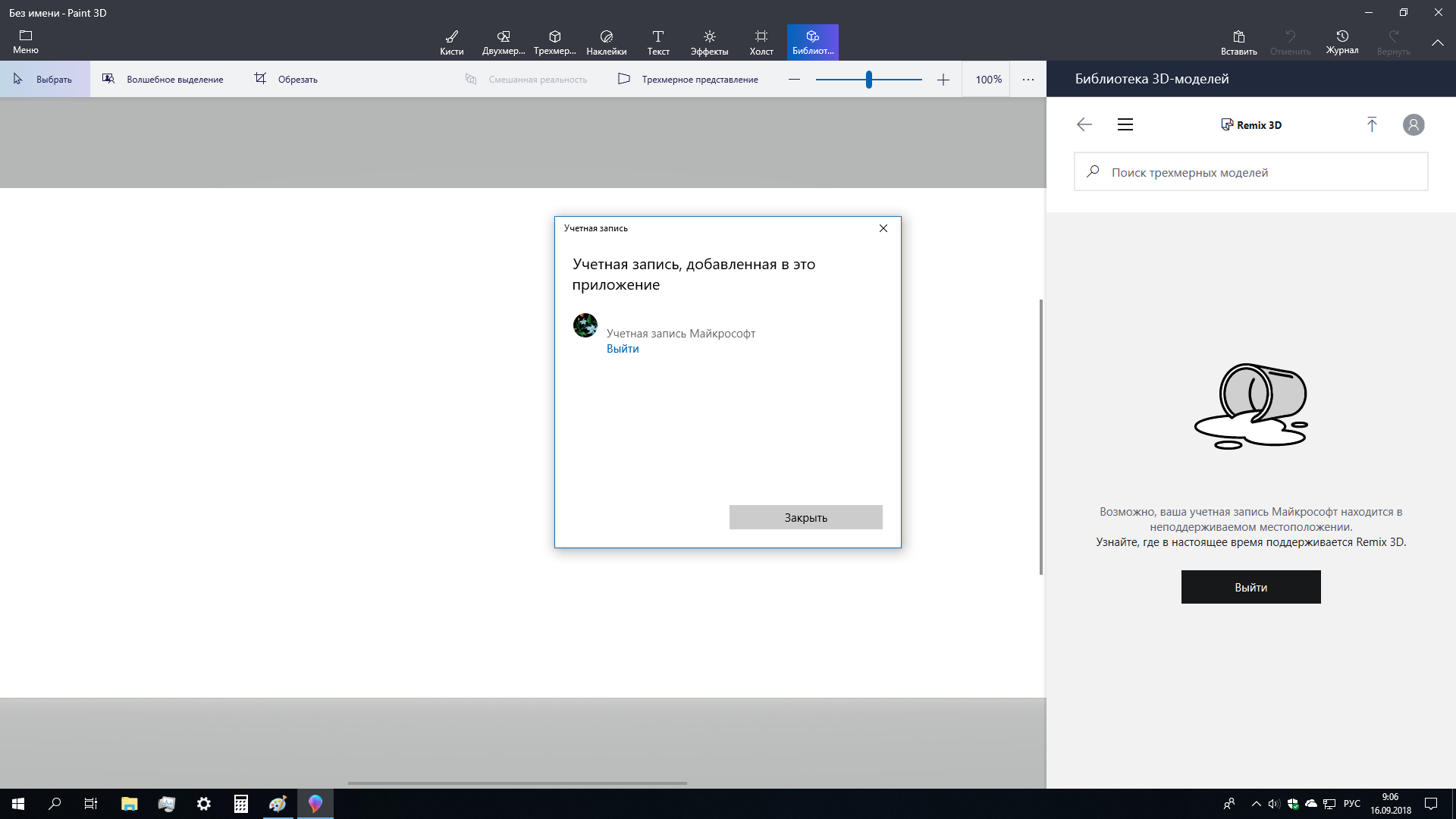The image size is (1456, 819).
Task: Click Смешанная реальность option
Action: (x=526, y=79)
